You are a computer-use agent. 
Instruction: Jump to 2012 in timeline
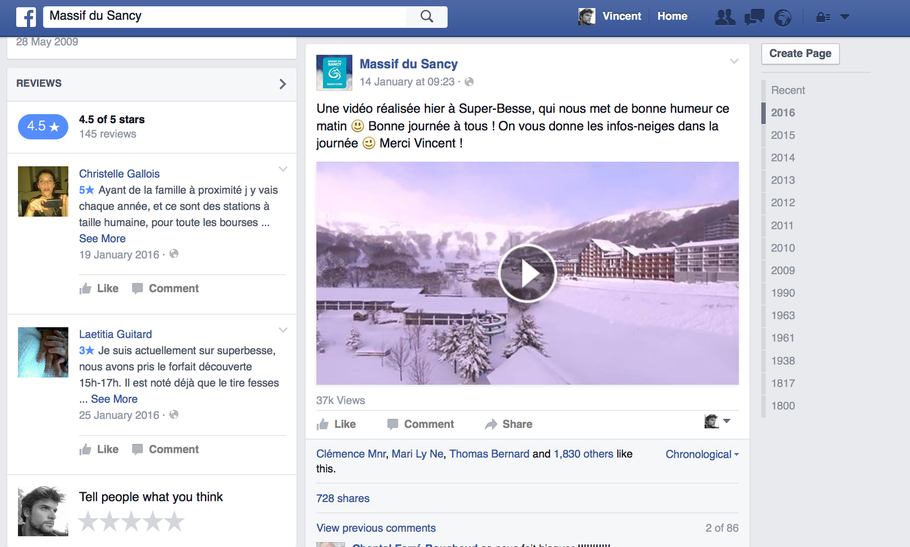click(x=783, y=203)
